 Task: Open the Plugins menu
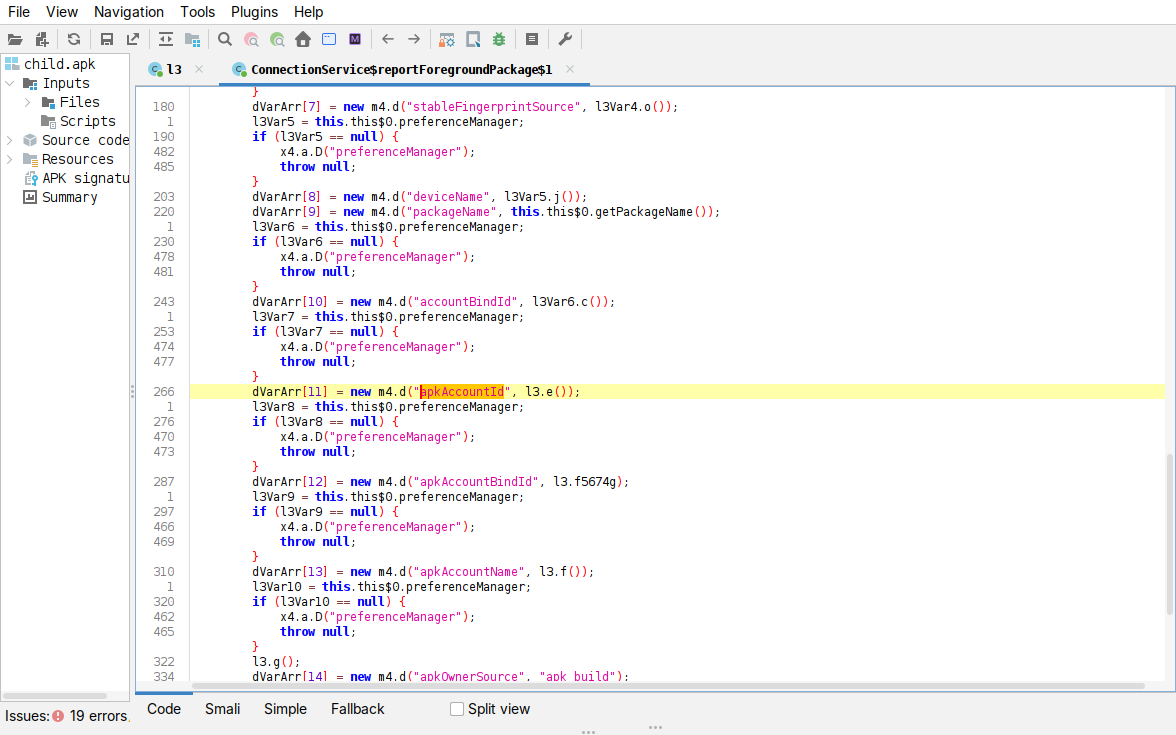tap(254, 12)
